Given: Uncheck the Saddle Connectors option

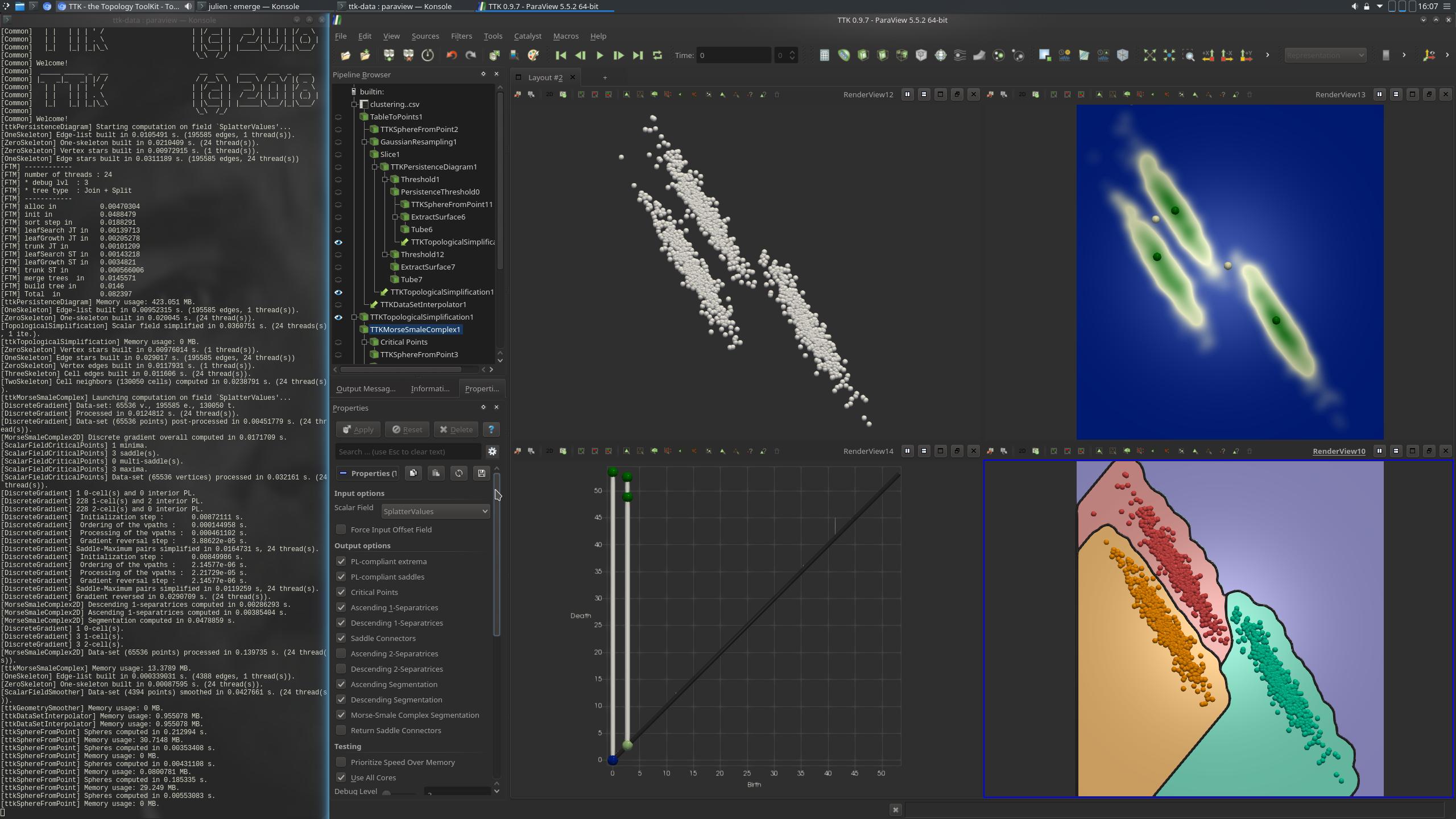Looking at the screenshot, I should pos(341,638).
